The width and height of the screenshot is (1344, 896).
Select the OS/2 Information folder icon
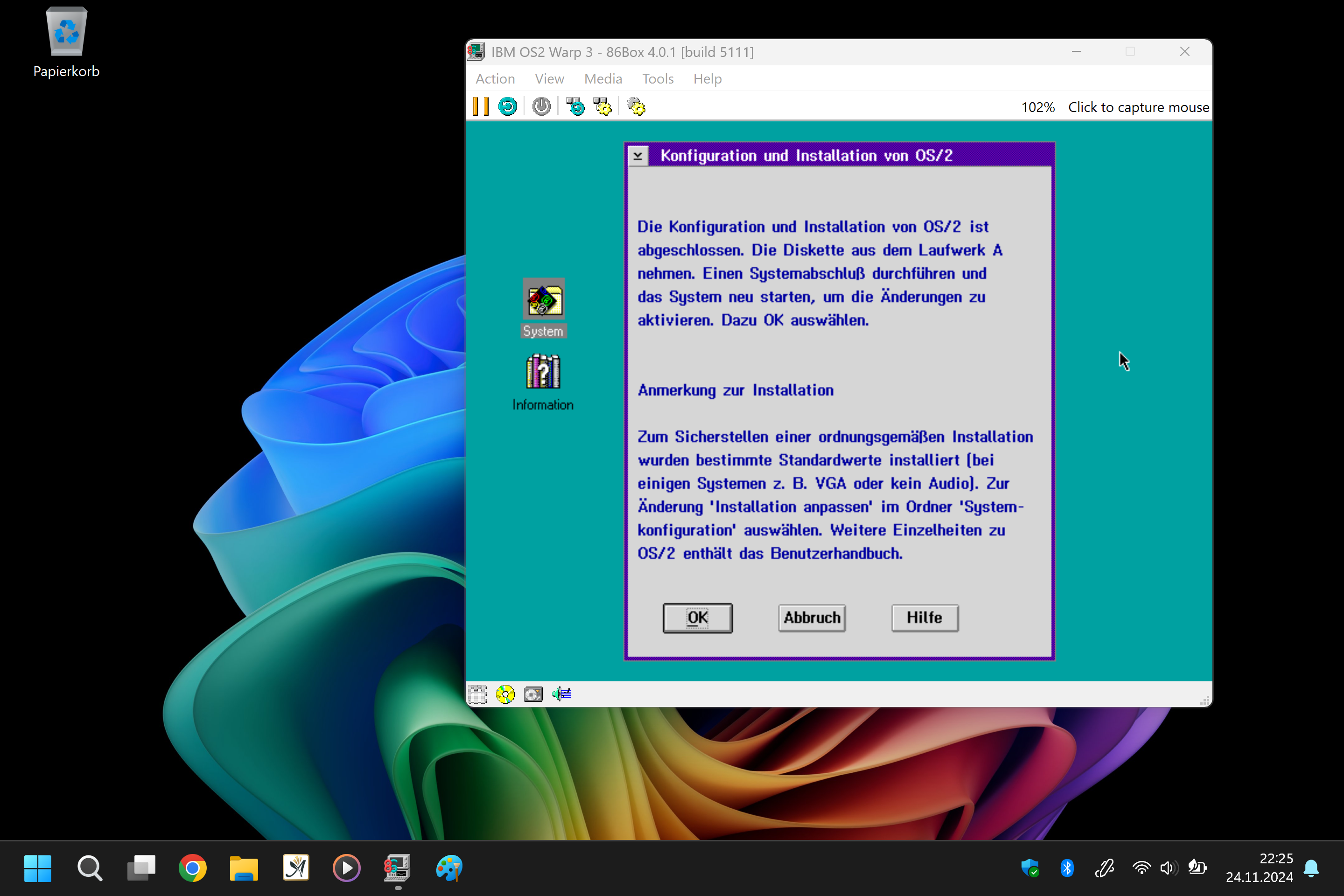click(543, 382)
